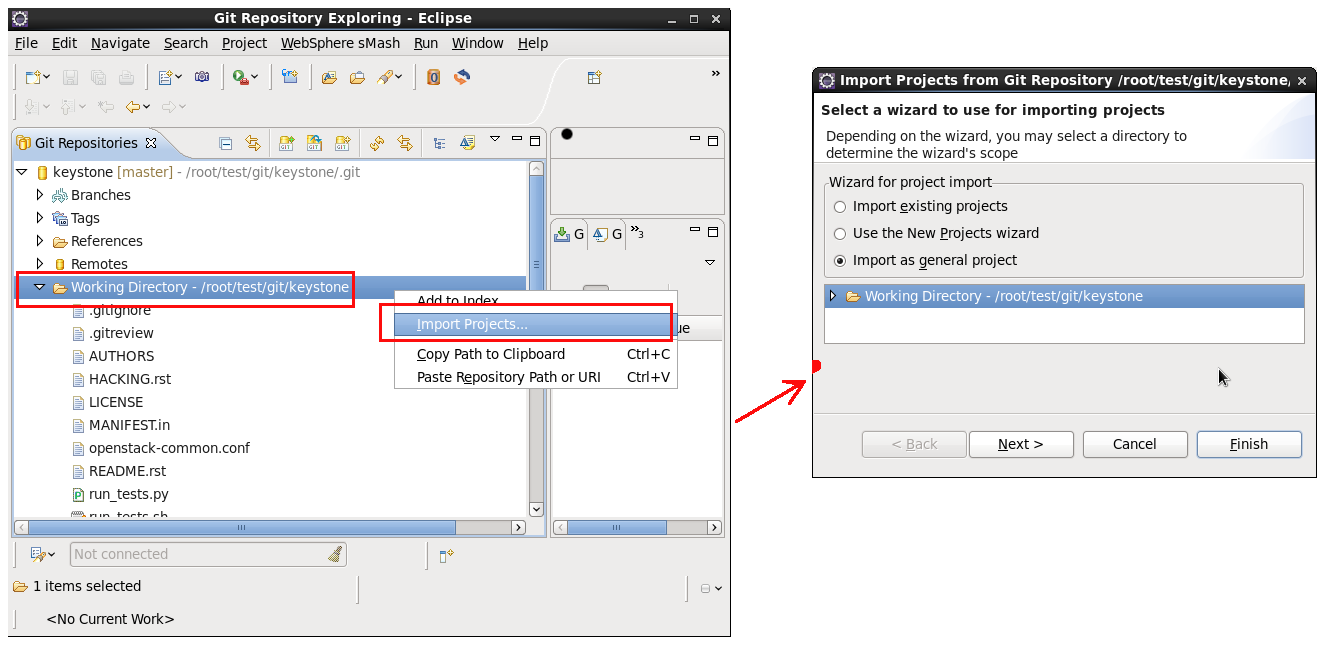Image resolution: width=1326 pixels, height=650 pixels.
Task: Click the Collapse All icon in Git Repositories
Action: [225, 143]
